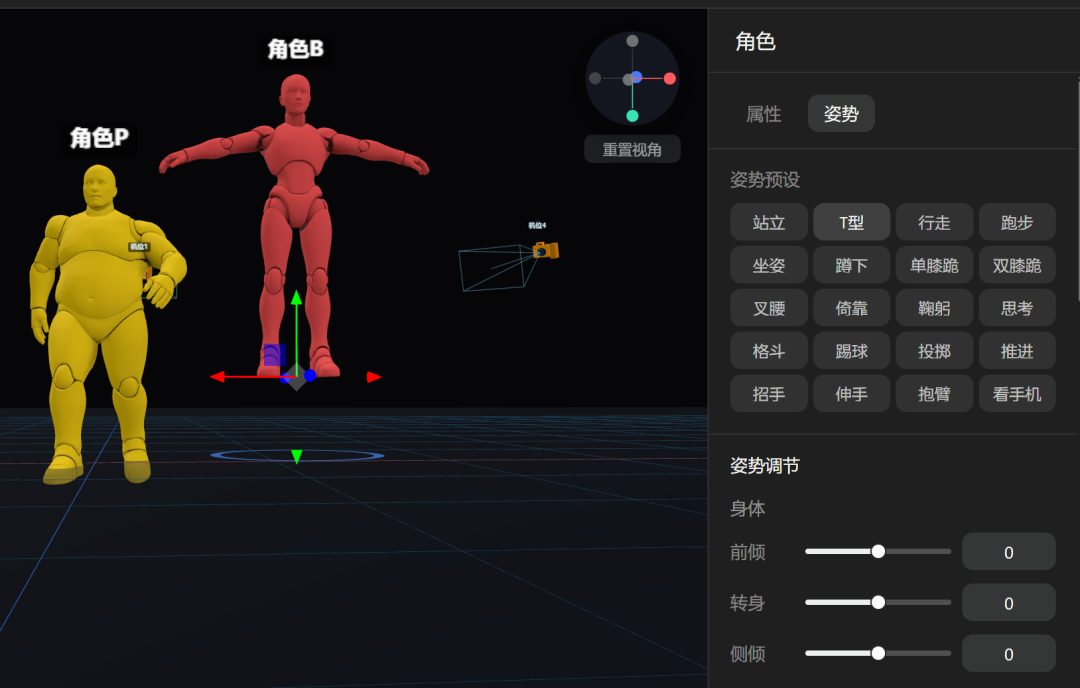Click the 前倾 value input field

pos(1008,552)
